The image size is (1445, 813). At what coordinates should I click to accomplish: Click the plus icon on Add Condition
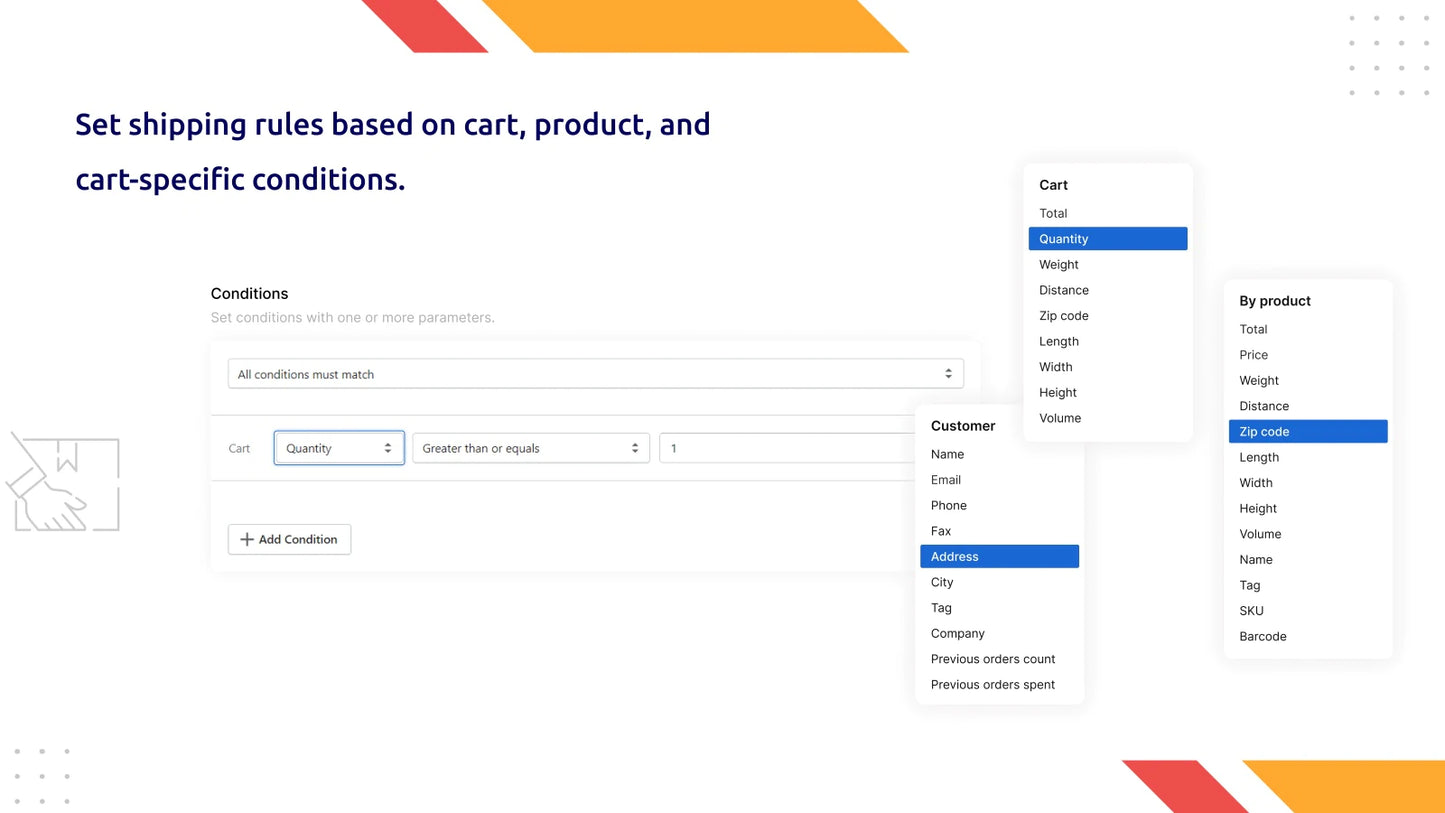pos(246,539)
